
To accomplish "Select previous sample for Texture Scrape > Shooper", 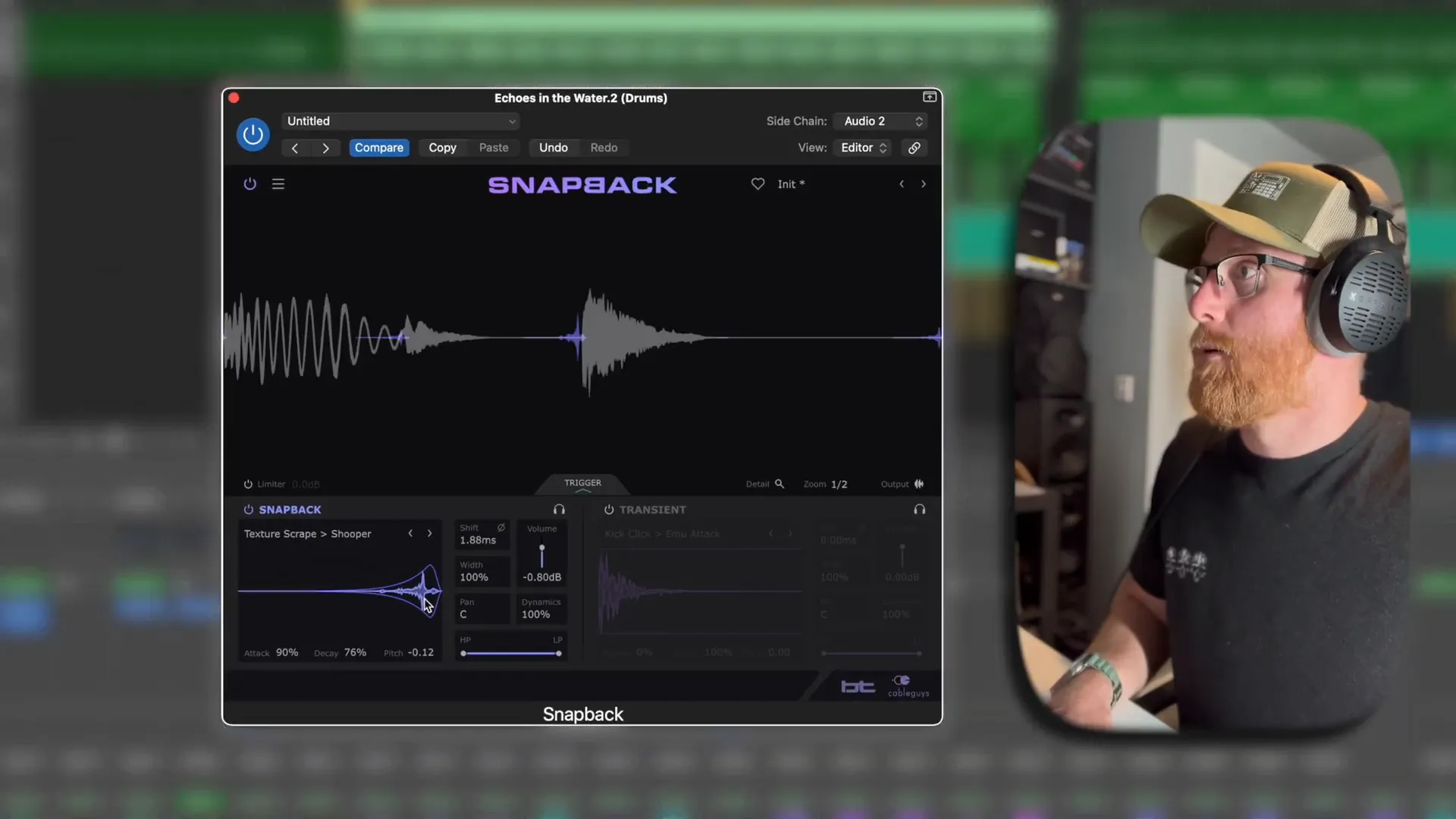I will pos(410,533).
